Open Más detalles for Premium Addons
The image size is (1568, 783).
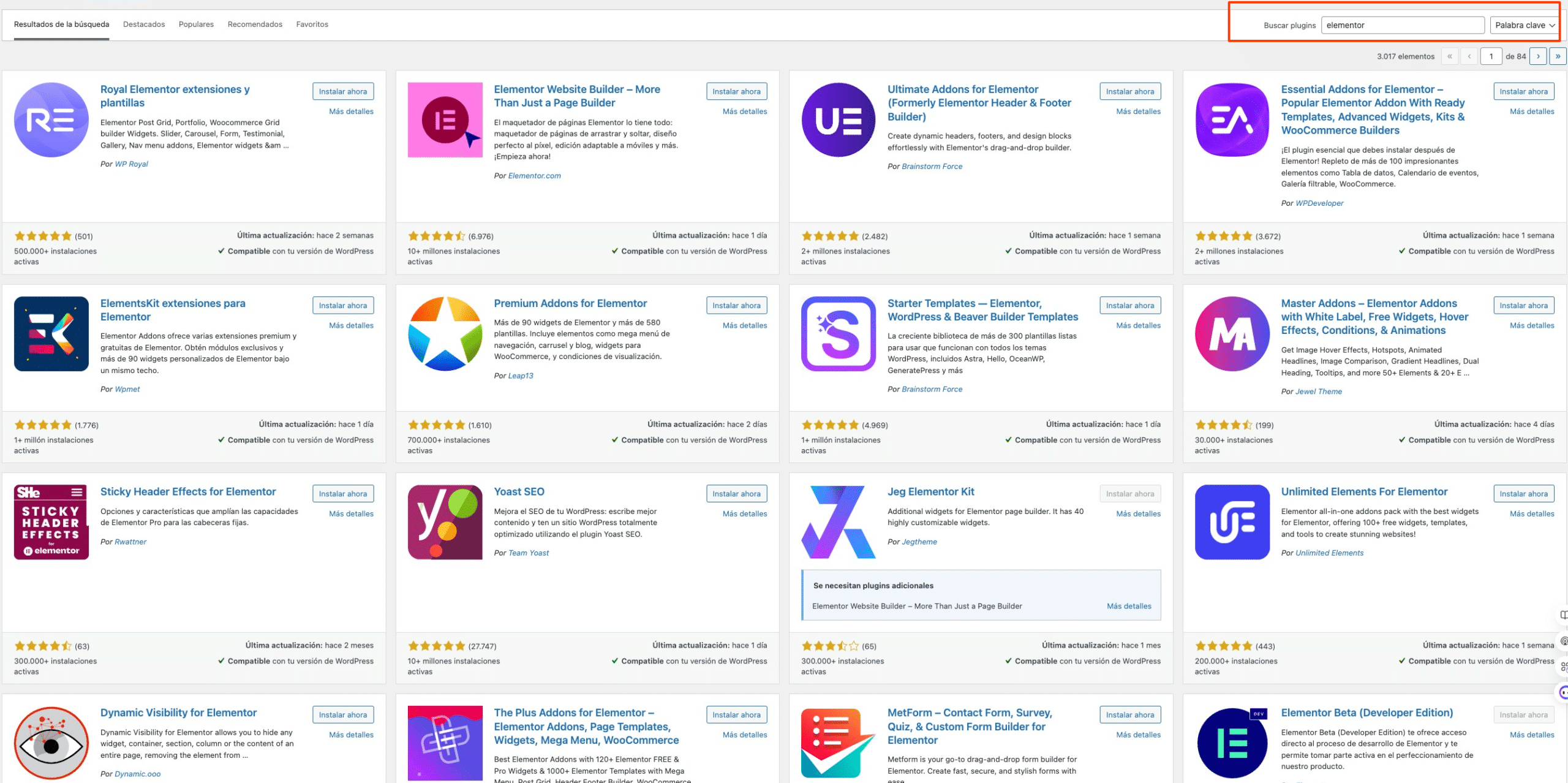click(x=745, y=325)
